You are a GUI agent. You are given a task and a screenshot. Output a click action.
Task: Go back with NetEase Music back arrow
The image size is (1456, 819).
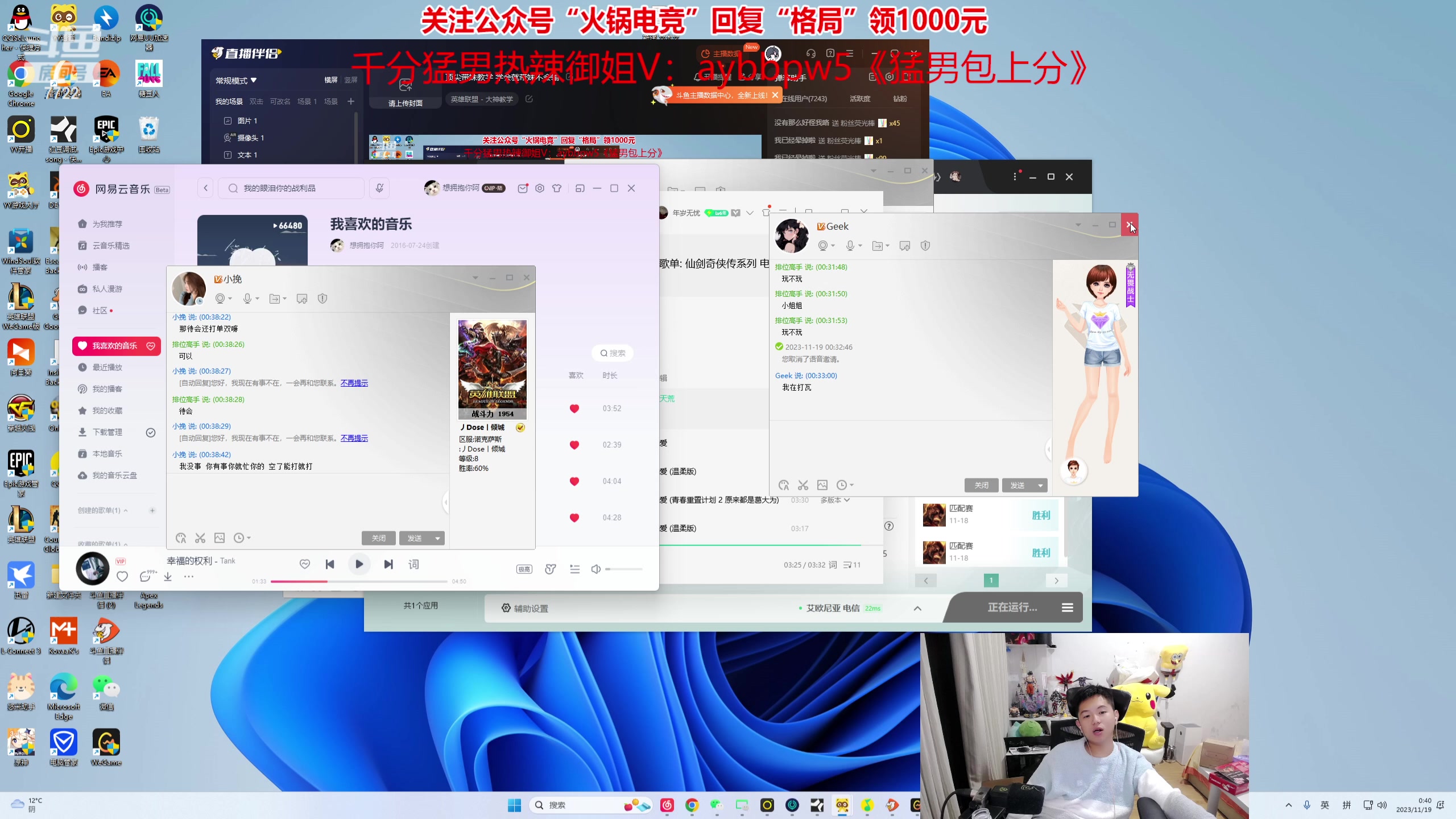(206, 188)
